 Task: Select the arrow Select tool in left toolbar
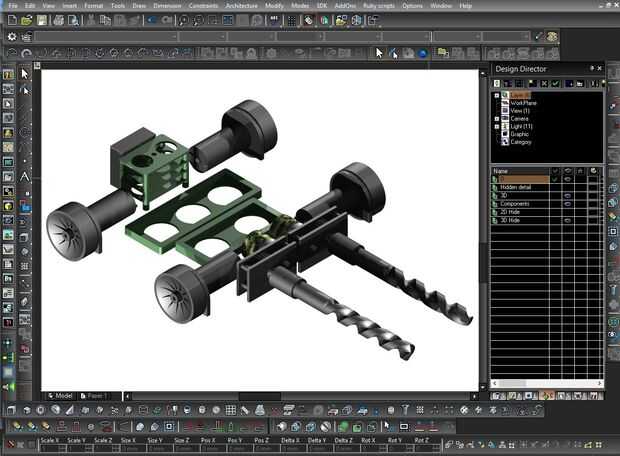(x=25, y=74)
